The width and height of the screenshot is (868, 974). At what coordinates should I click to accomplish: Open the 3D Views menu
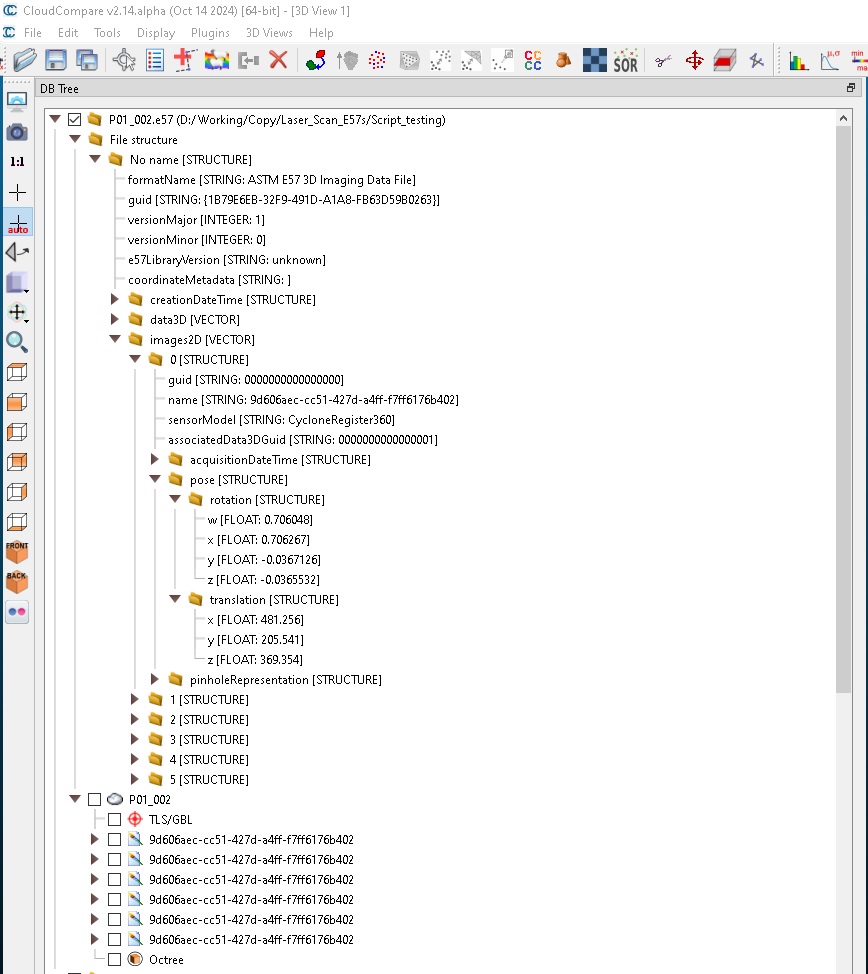(269, 33)
